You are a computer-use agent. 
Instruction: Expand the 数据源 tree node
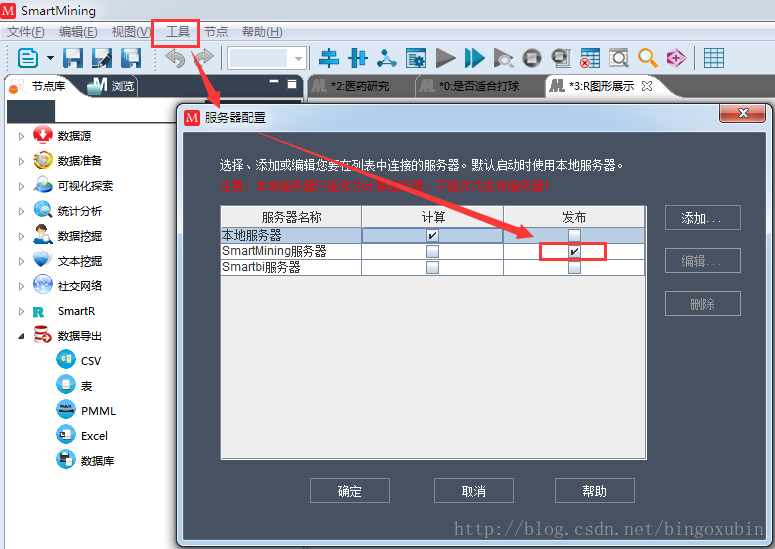[21, 136]
